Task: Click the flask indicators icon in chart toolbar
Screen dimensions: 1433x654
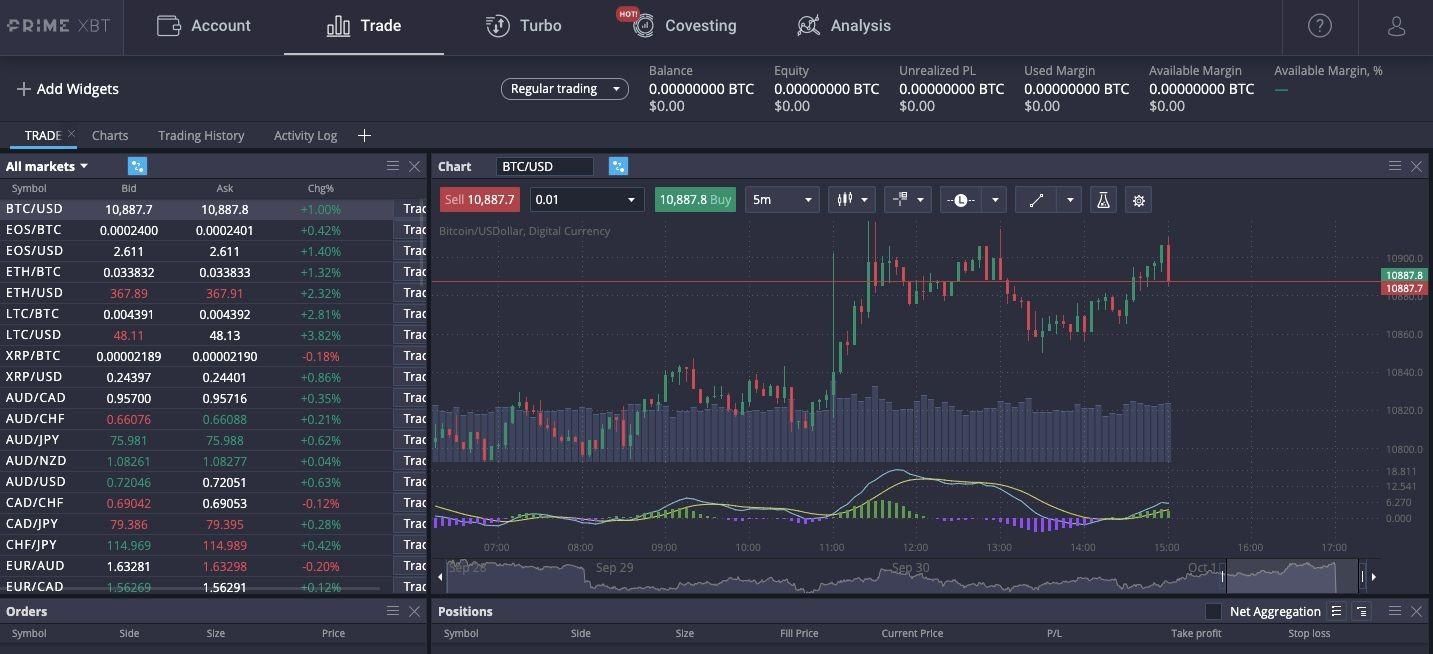Action: (x=1103, y=200)
